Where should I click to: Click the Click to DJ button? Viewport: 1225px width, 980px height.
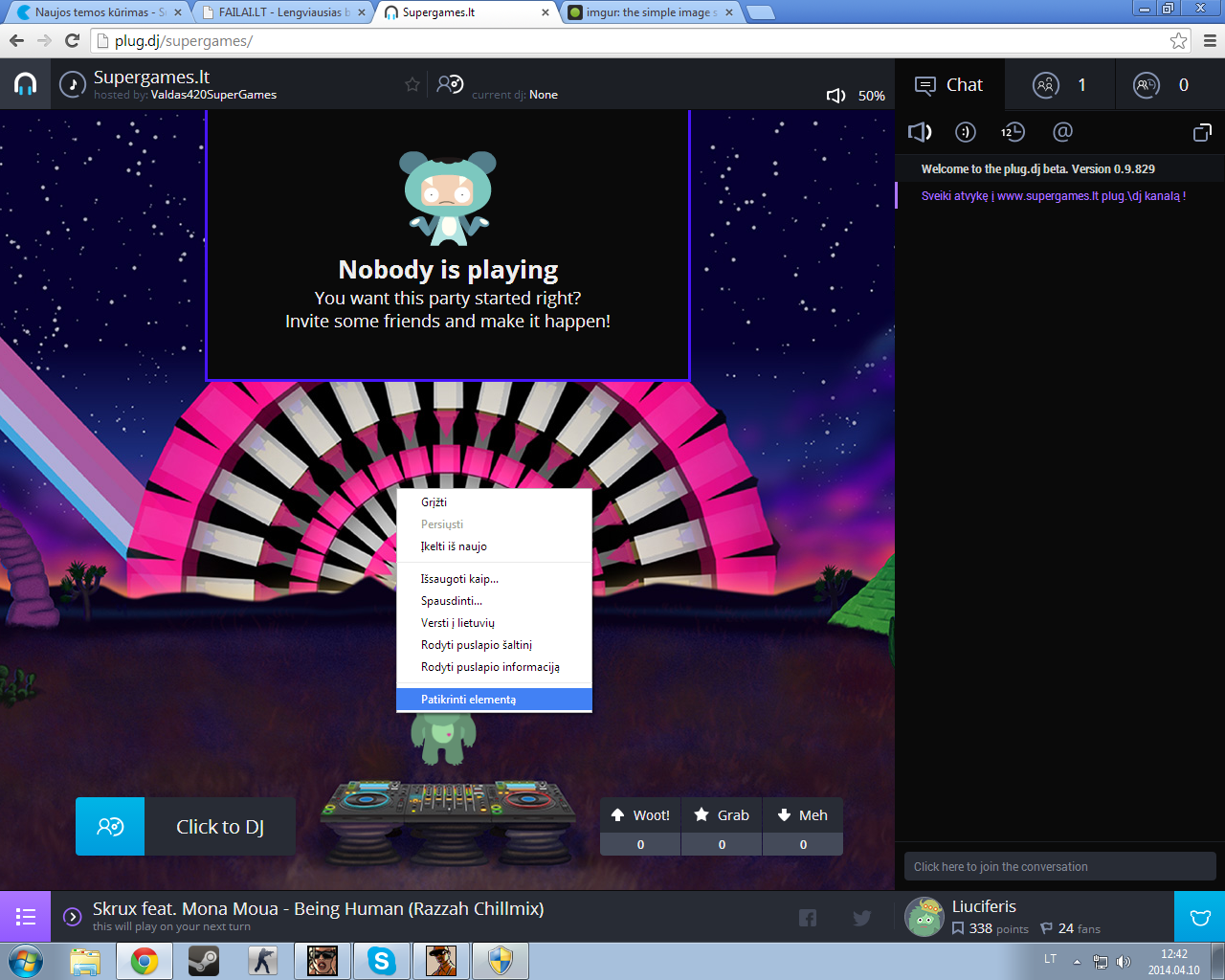click(x=186, y=826)
